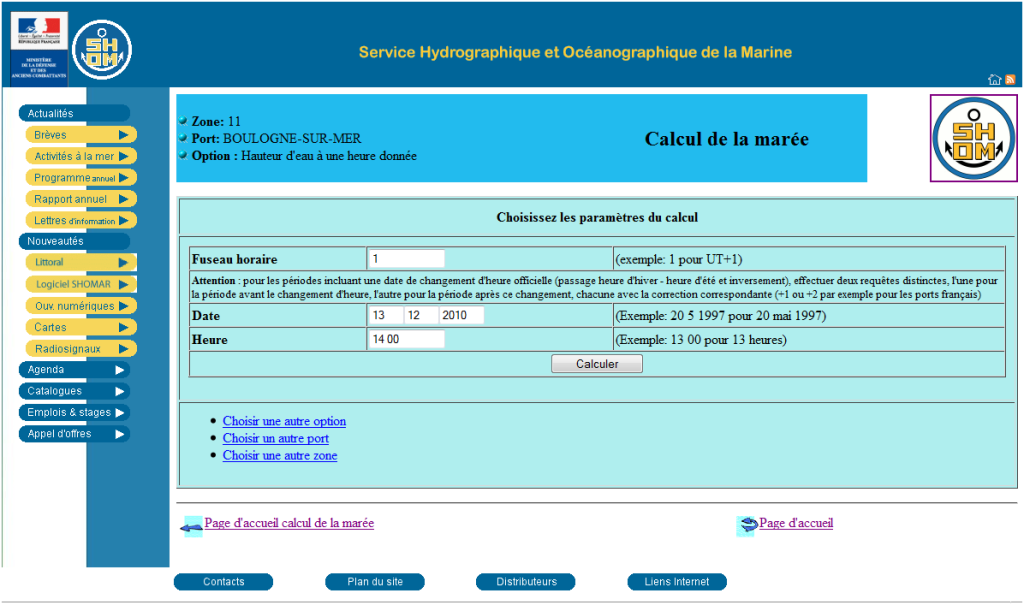Click the home icon in header
1024x605 pixels.
(994, 80)
